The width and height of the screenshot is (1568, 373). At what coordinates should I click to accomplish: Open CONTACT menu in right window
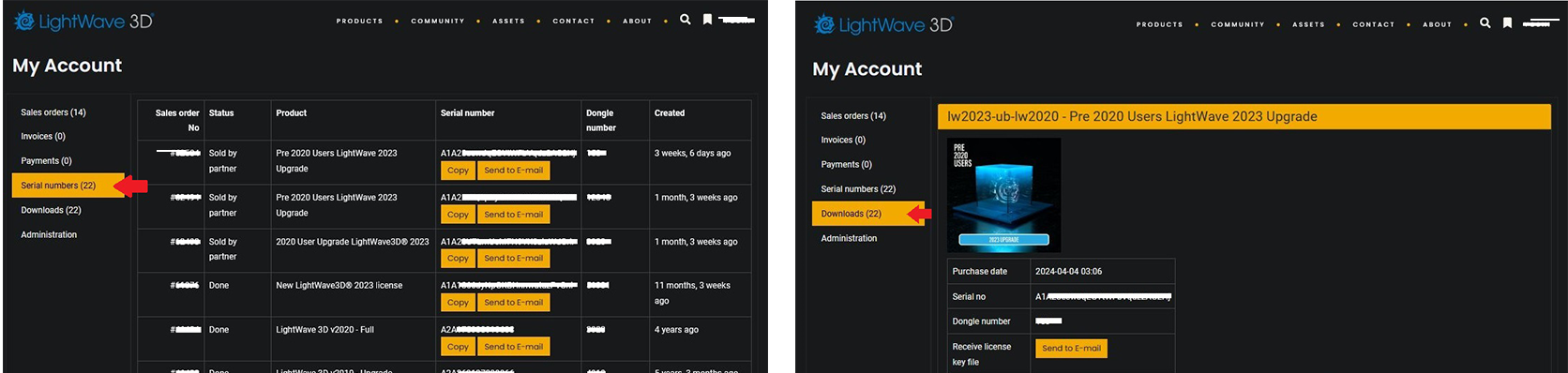tap(1374, 24)
